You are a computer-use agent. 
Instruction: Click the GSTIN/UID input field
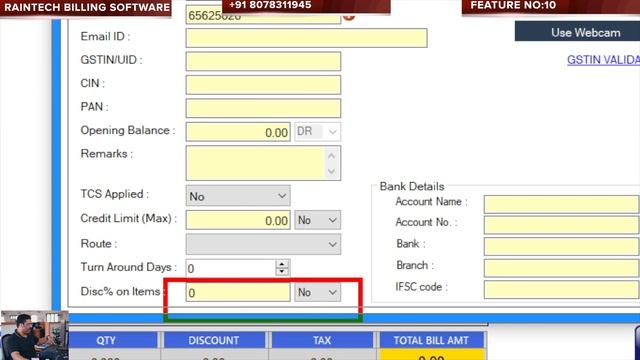(x=263, y=61)
